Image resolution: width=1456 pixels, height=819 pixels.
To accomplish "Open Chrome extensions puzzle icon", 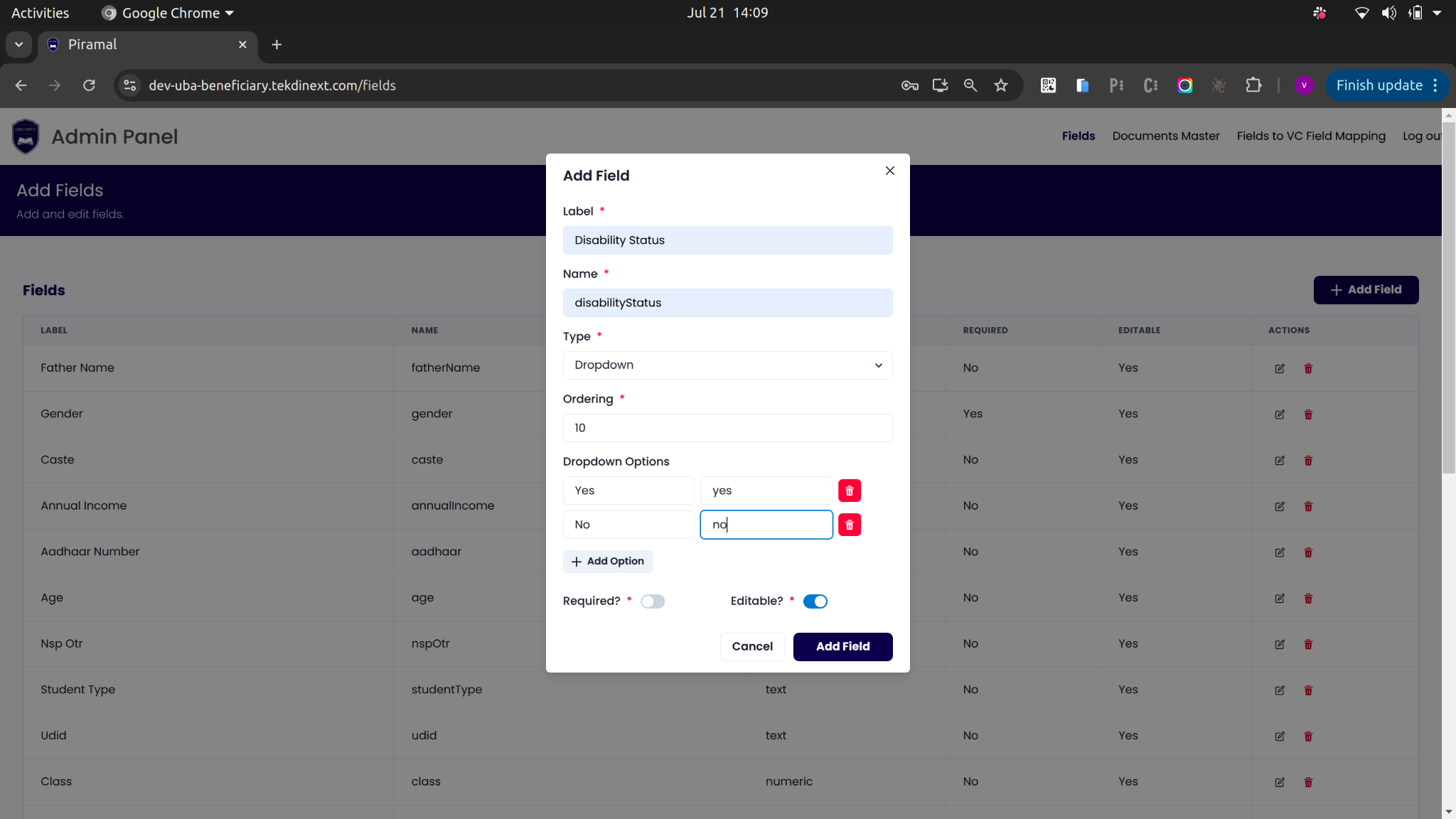I will [1253, 85].
